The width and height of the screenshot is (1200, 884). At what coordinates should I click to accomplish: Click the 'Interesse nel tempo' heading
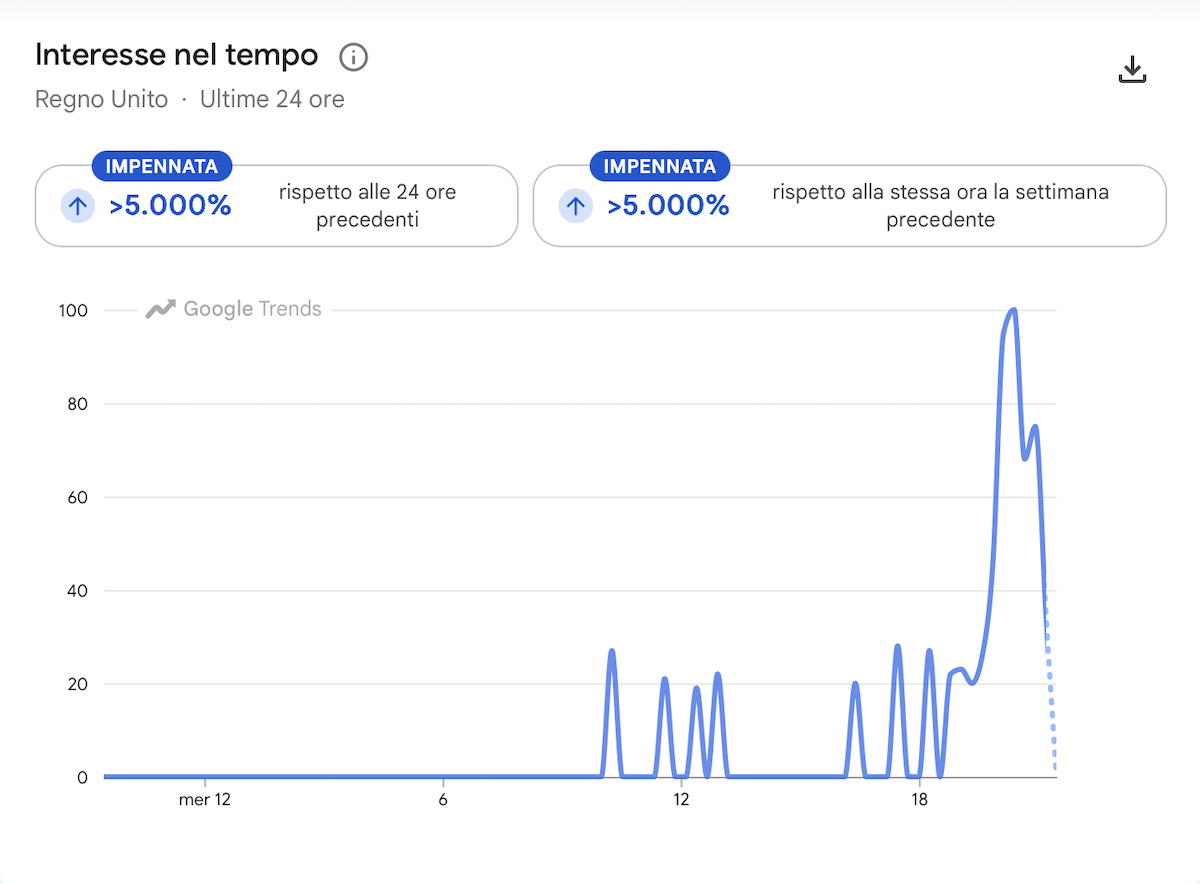click(x=176, y=55)
